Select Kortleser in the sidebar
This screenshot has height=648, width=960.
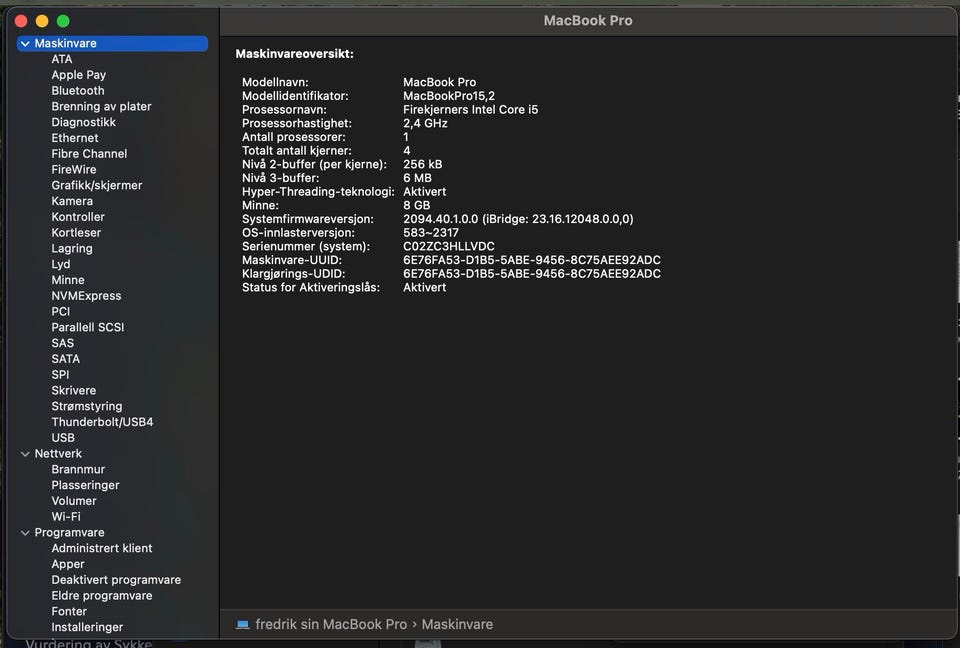[76, 233]
